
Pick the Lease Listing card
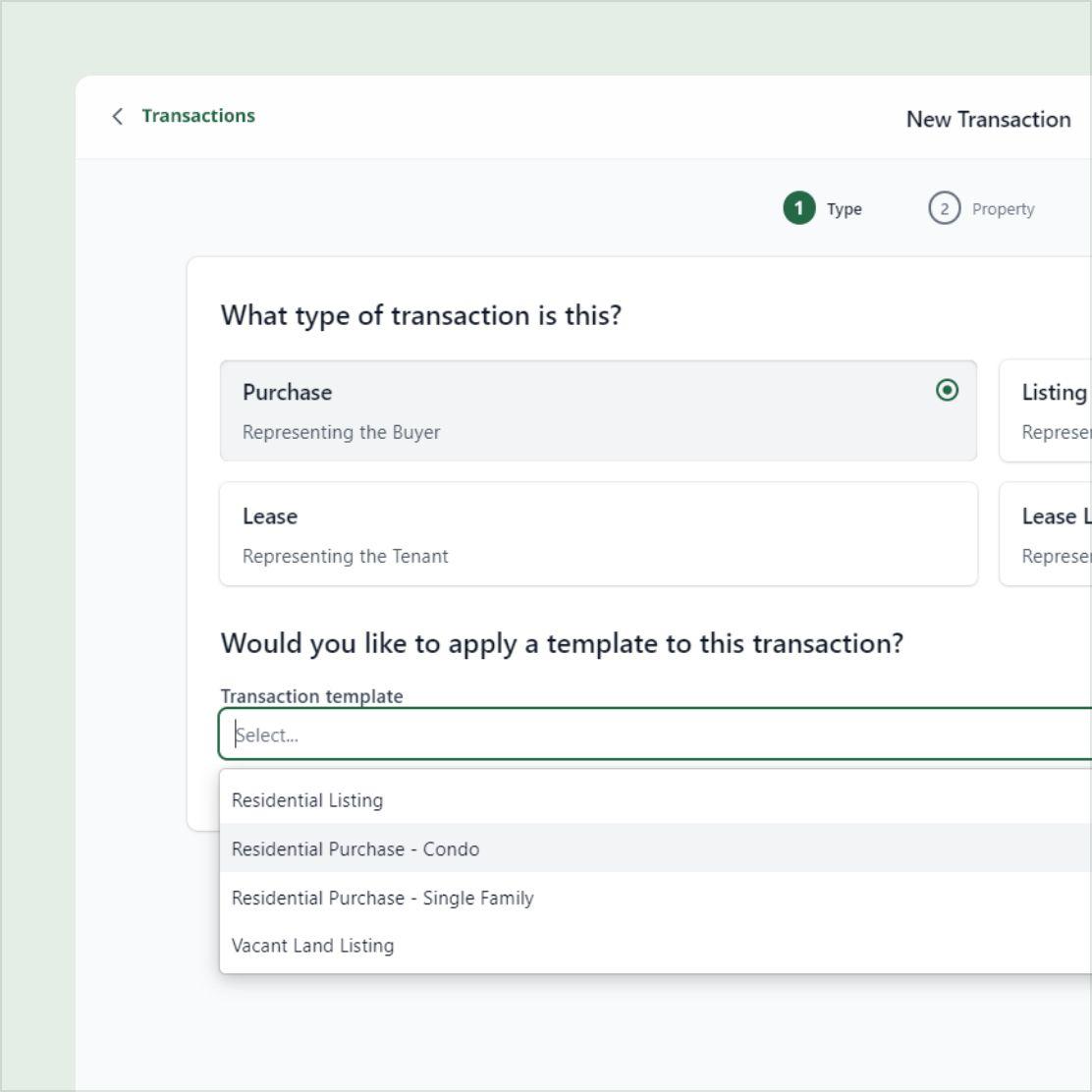coord(1045,534)
